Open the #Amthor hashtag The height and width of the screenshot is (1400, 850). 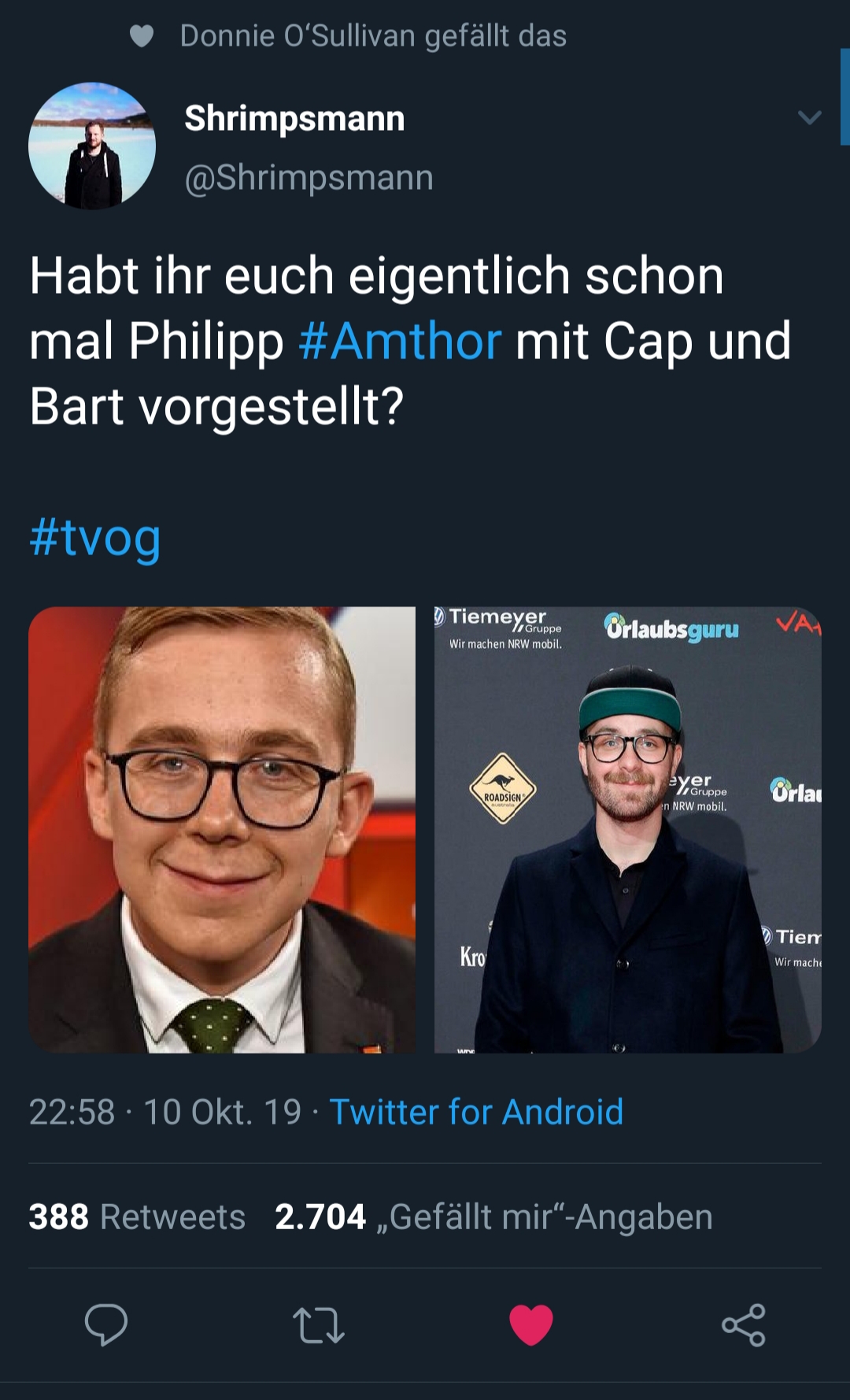(x=400, y=341)
